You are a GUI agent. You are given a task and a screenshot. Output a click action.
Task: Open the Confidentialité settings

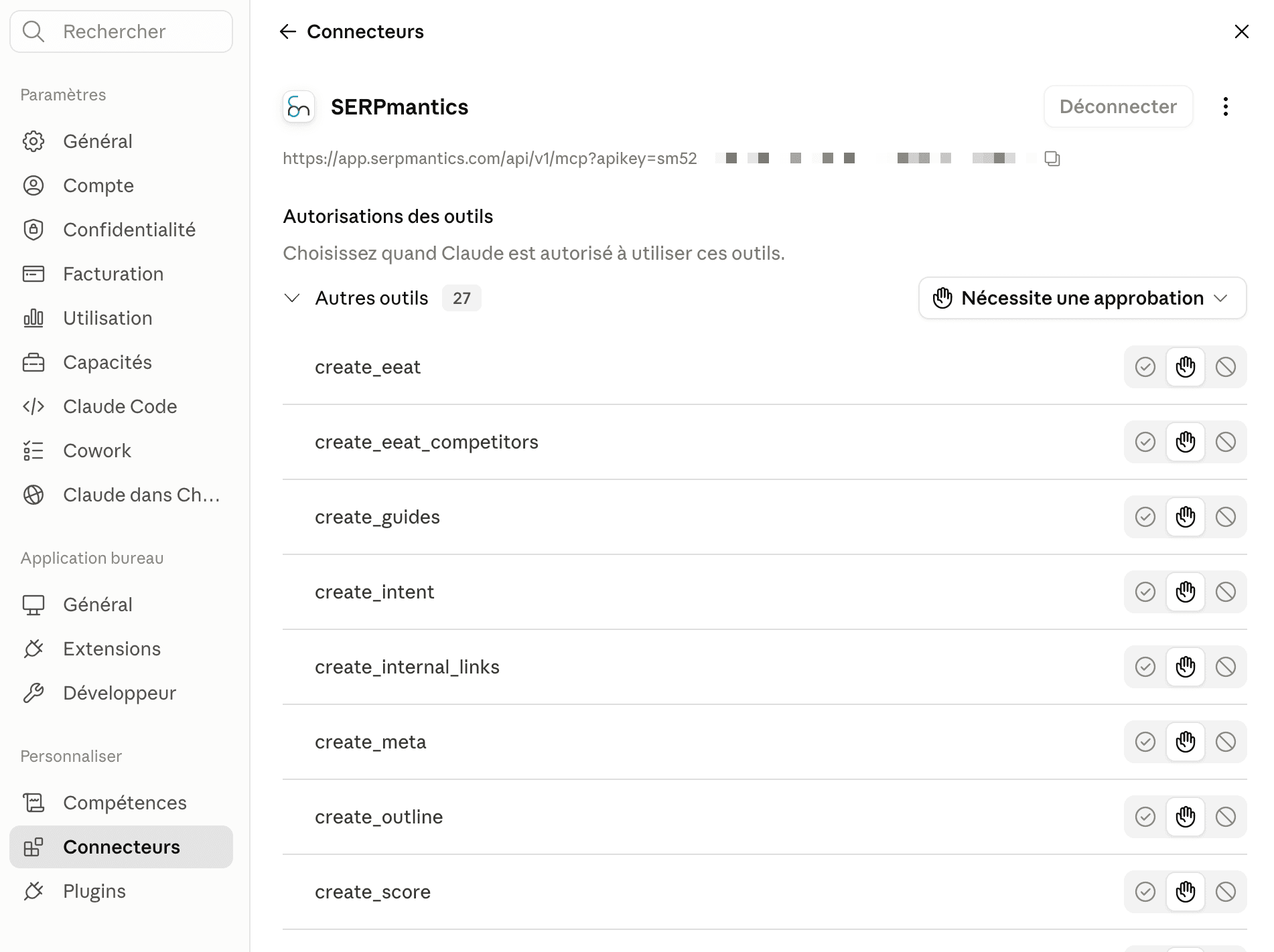pyautogui.click(x=121, y=230)
